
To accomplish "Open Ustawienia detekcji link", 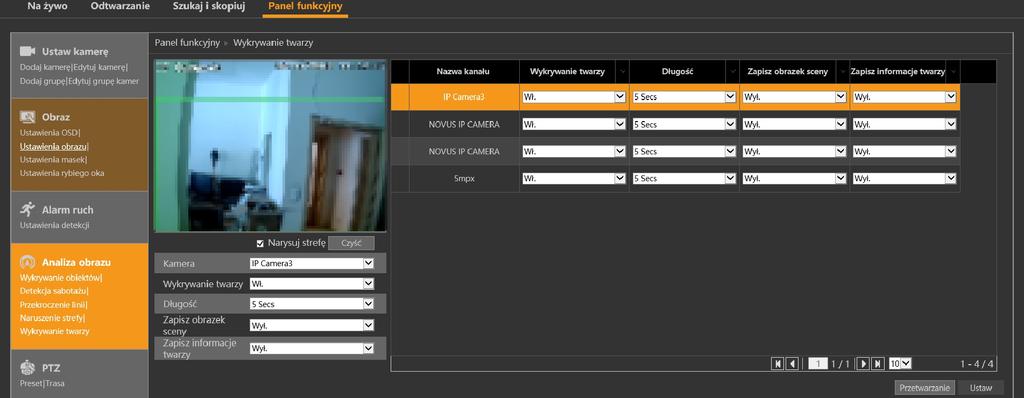I will pos(54,225).
